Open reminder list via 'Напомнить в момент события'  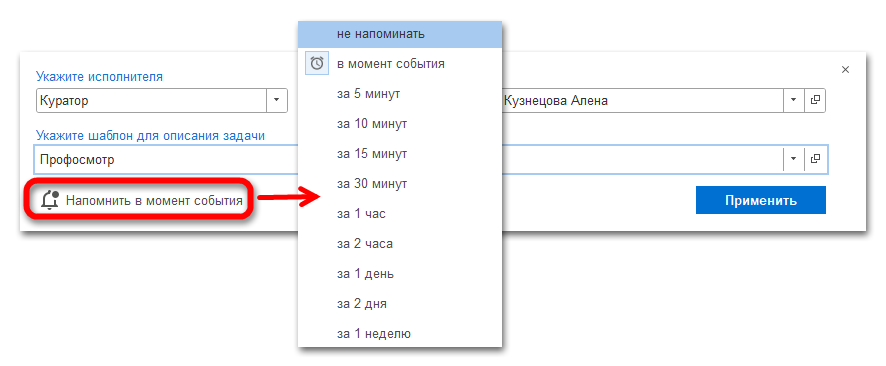tap(154, 201)
